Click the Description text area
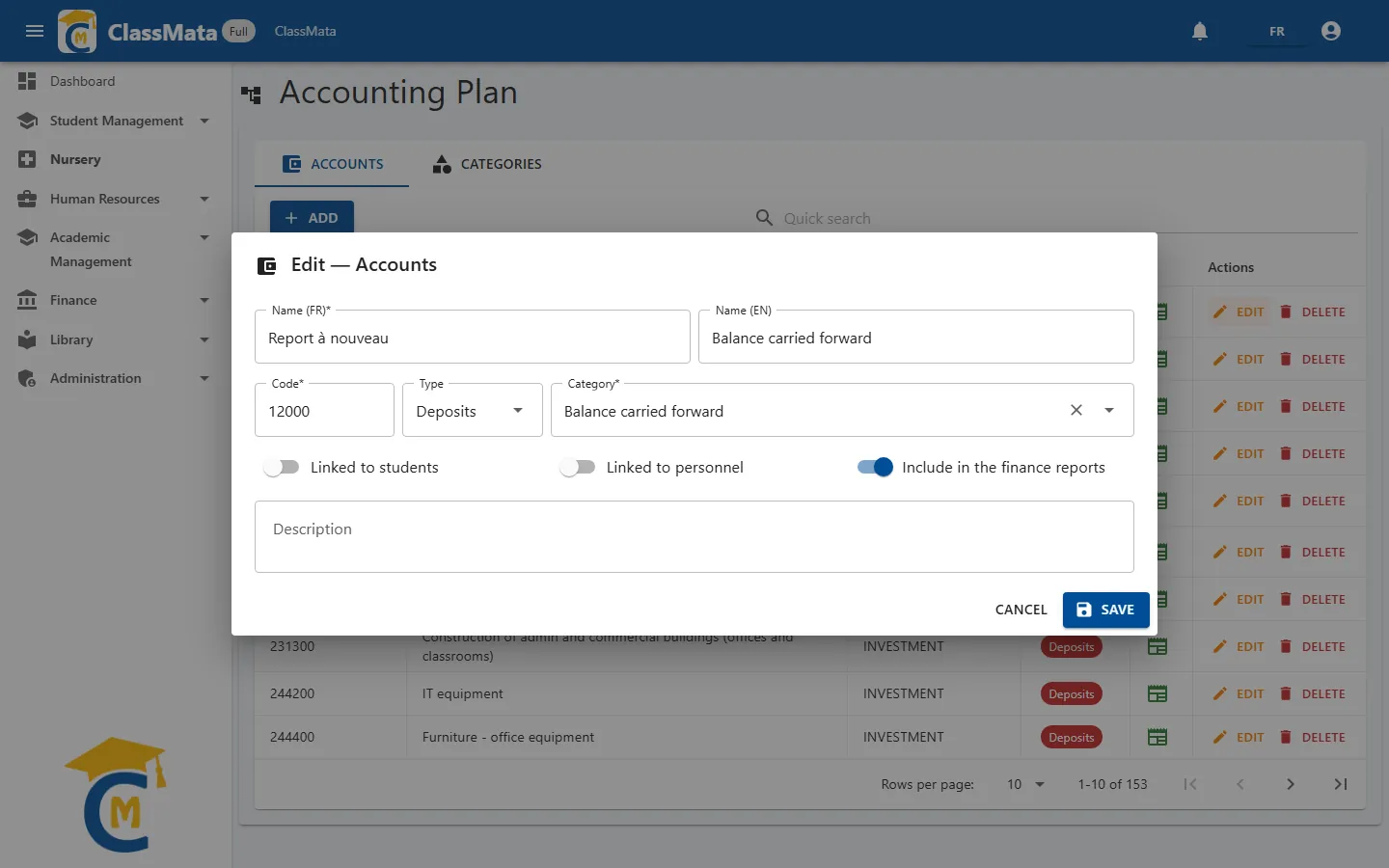 tap(694, 536)
